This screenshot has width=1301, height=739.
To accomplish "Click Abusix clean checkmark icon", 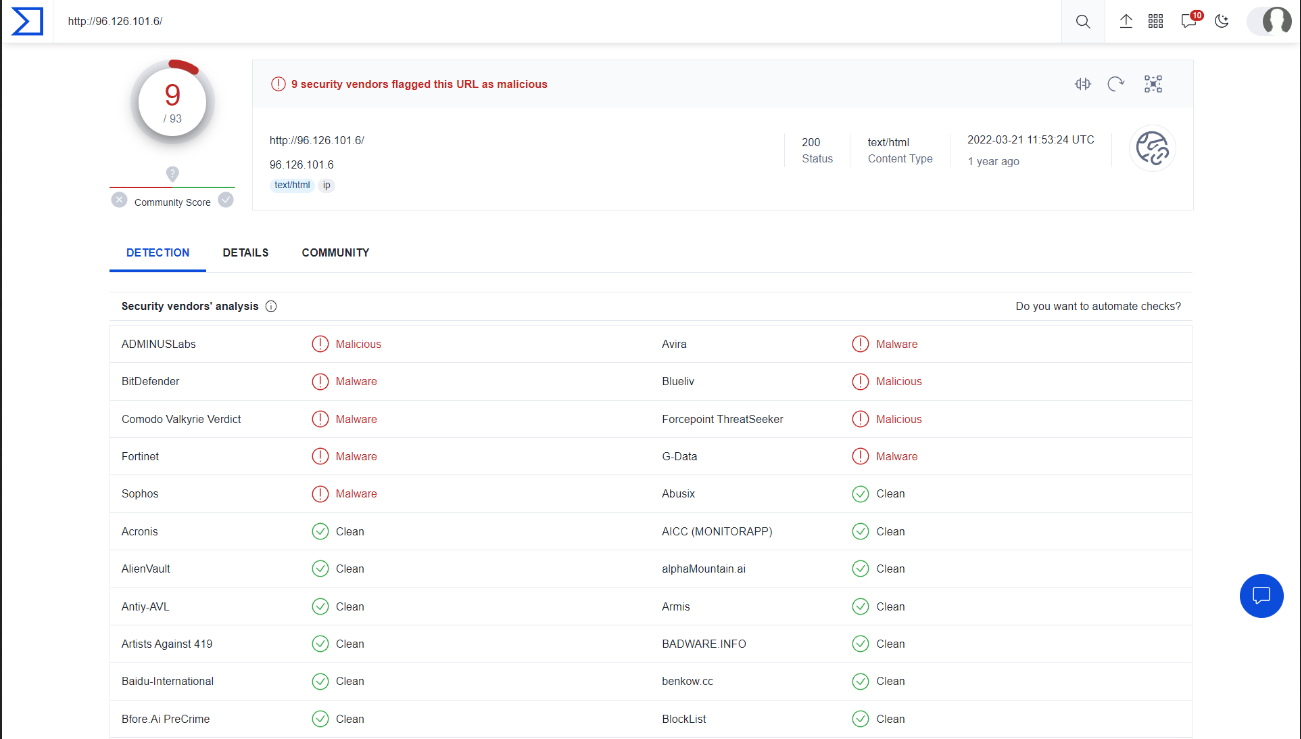I will click(x=860, y=494).
